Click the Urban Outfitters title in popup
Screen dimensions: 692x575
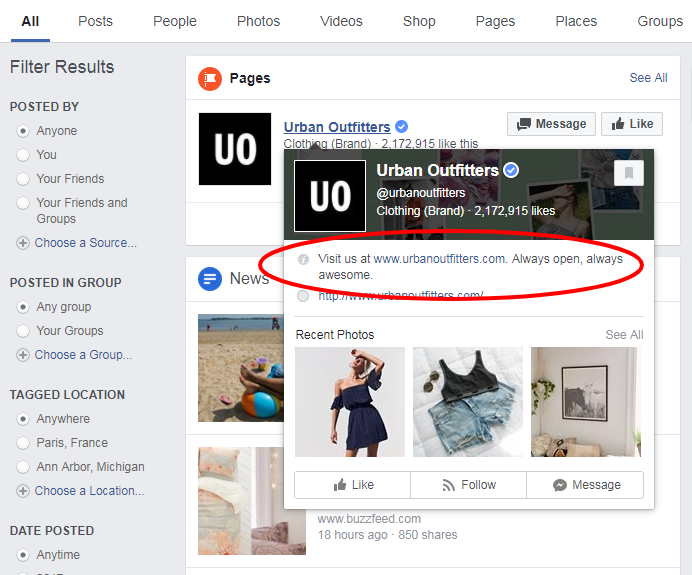click(x=437, y=170)
